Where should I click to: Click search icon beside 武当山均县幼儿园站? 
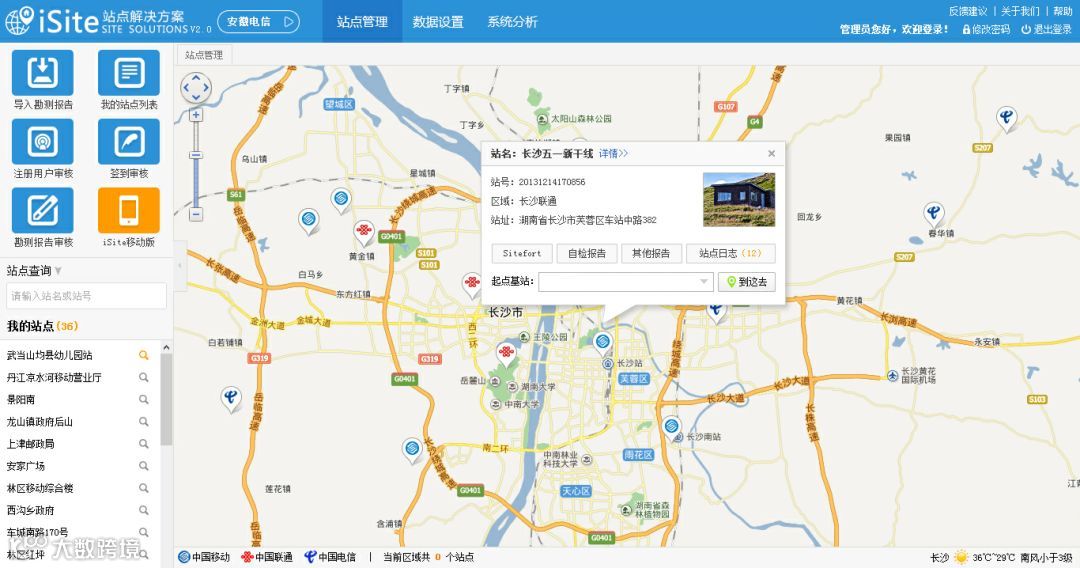[143, 355]
